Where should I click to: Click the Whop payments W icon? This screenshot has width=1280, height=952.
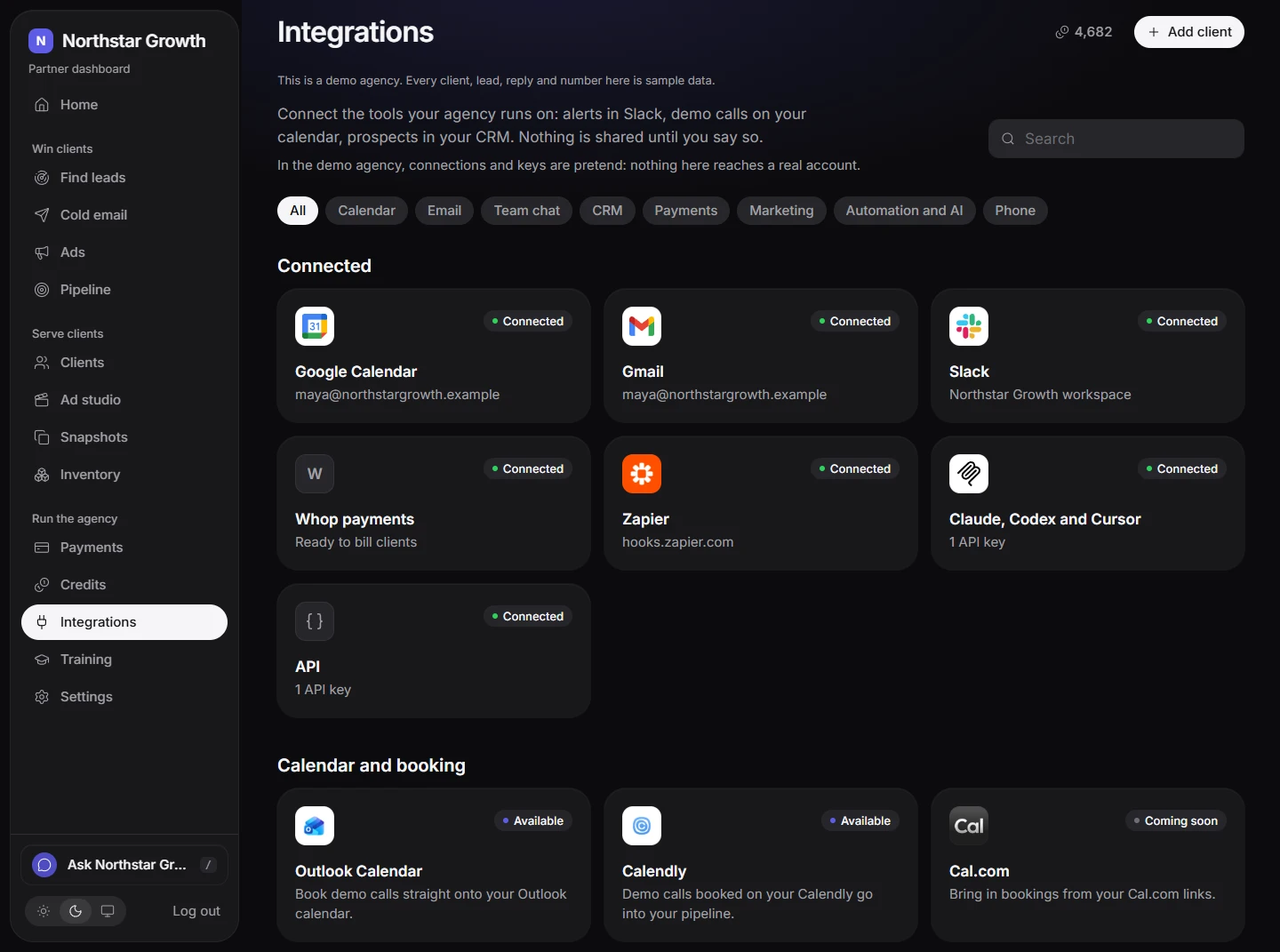pyautogui.click(x=315, y=474)
